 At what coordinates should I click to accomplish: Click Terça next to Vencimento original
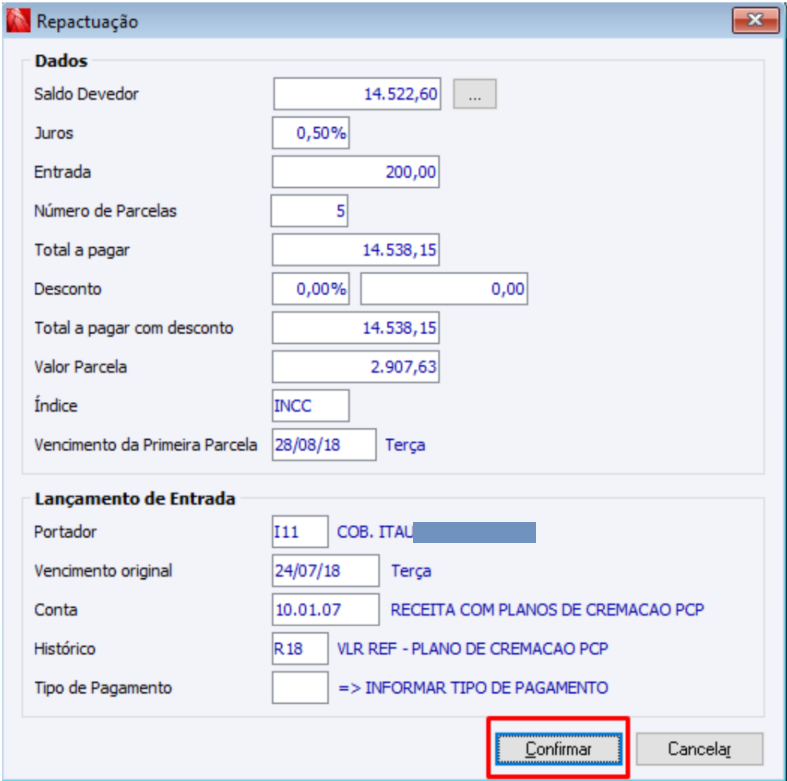coord(411,571)
